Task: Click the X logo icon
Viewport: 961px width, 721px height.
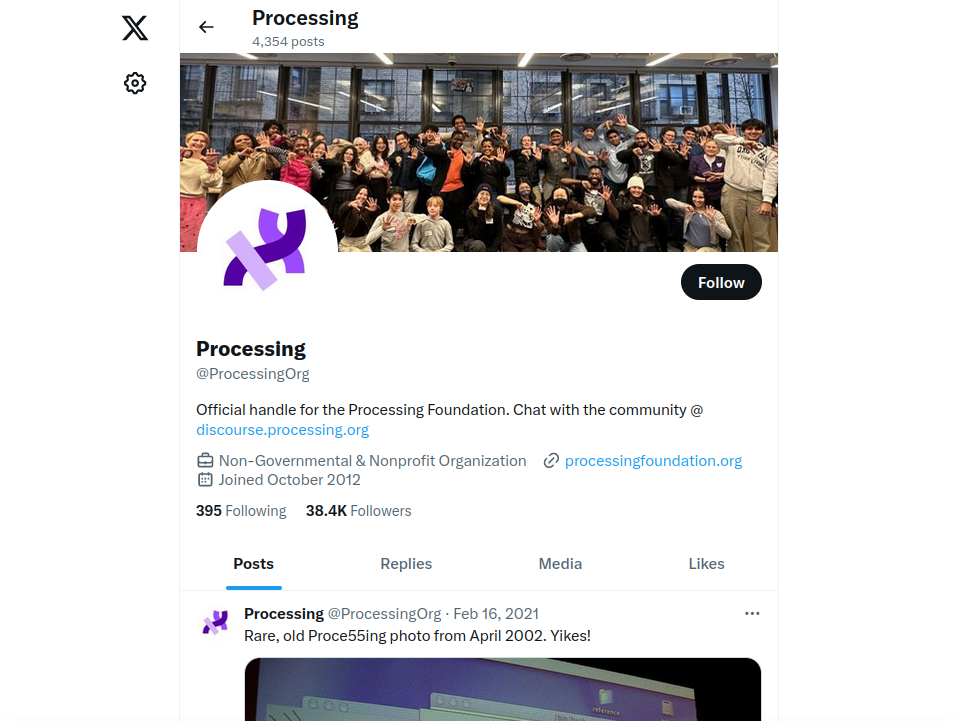Action: [x=135, y=28]
